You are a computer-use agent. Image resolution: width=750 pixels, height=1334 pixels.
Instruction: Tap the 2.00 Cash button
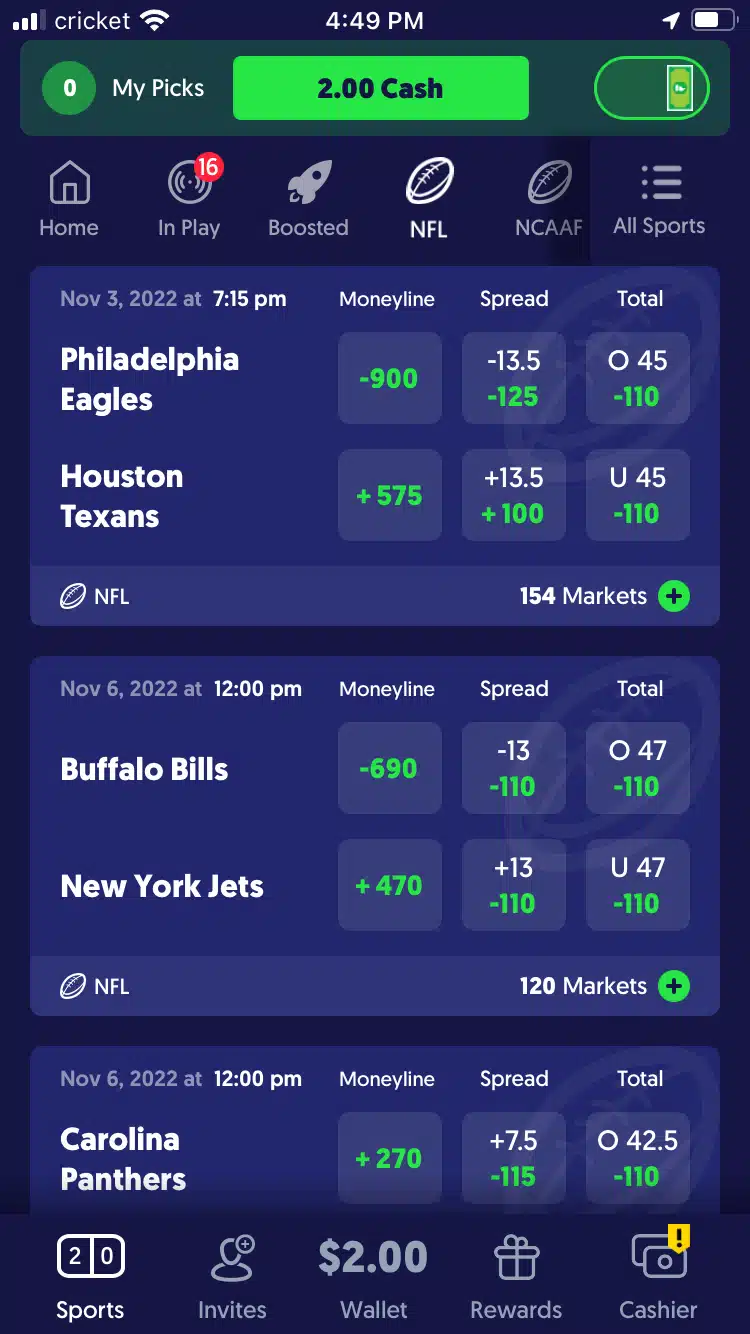tap(381, 88)
